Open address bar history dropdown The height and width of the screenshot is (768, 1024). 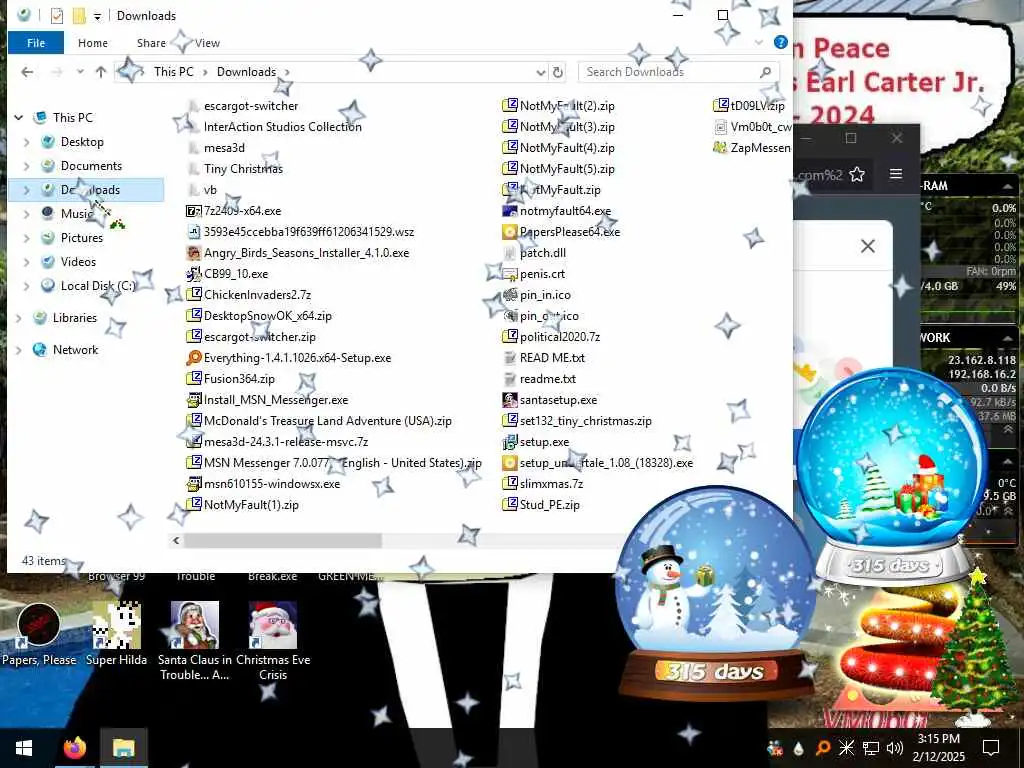tap(541, 72)
